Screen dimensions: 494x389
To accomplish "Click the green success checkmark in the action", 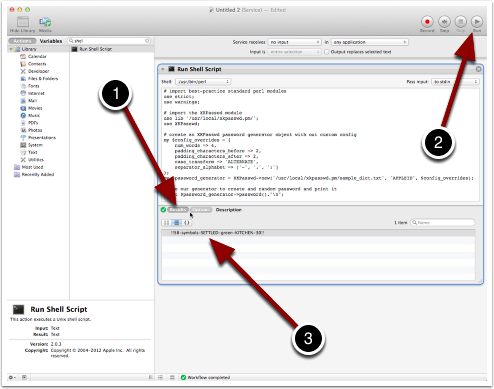I will (x=163, y=210).
